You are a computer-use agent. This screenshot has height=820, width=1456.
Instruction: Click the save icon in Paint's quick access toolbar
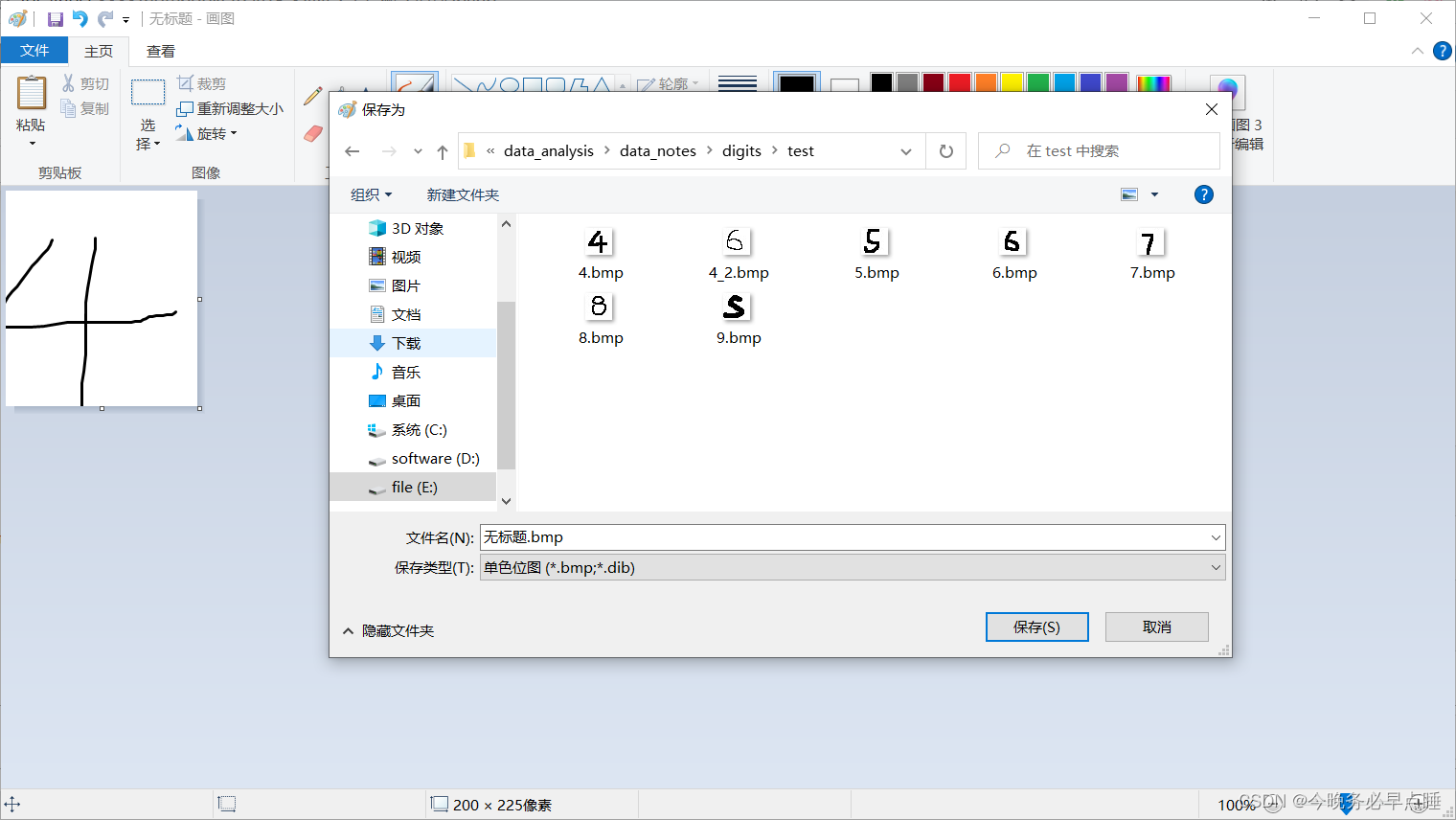coord(56,19)
